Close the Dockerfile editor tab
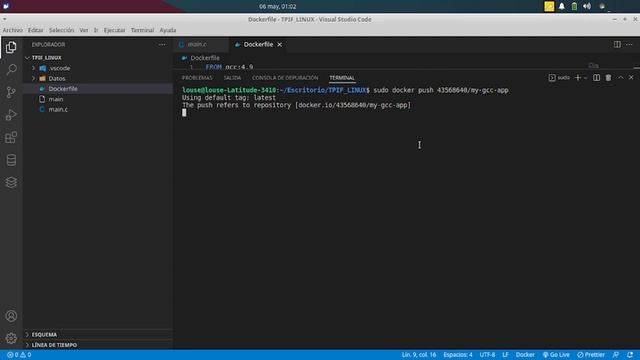 tap(280, 44)
